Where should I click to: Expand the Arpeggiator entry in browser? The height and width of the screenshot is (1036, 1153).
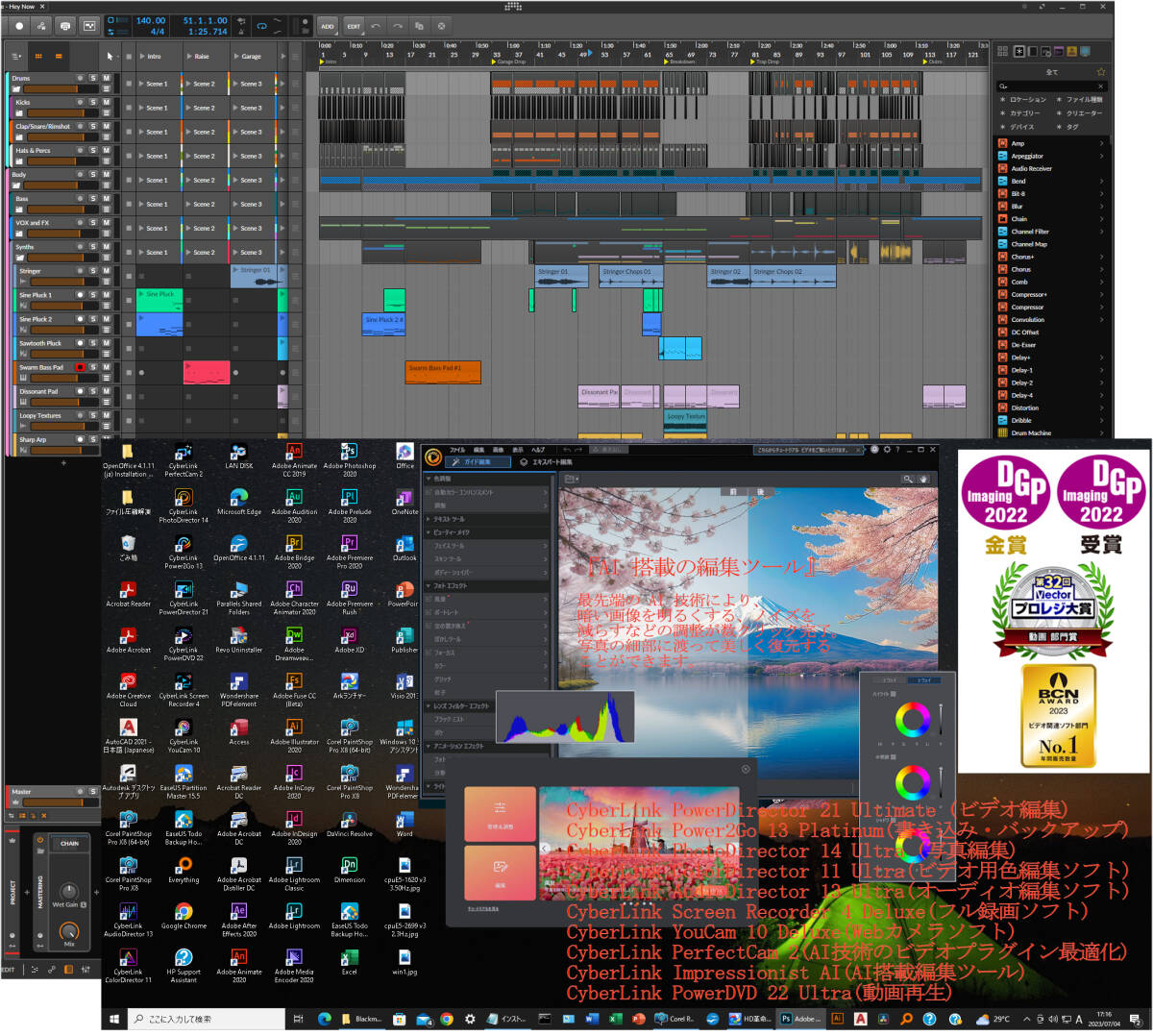click(1101, 156)
